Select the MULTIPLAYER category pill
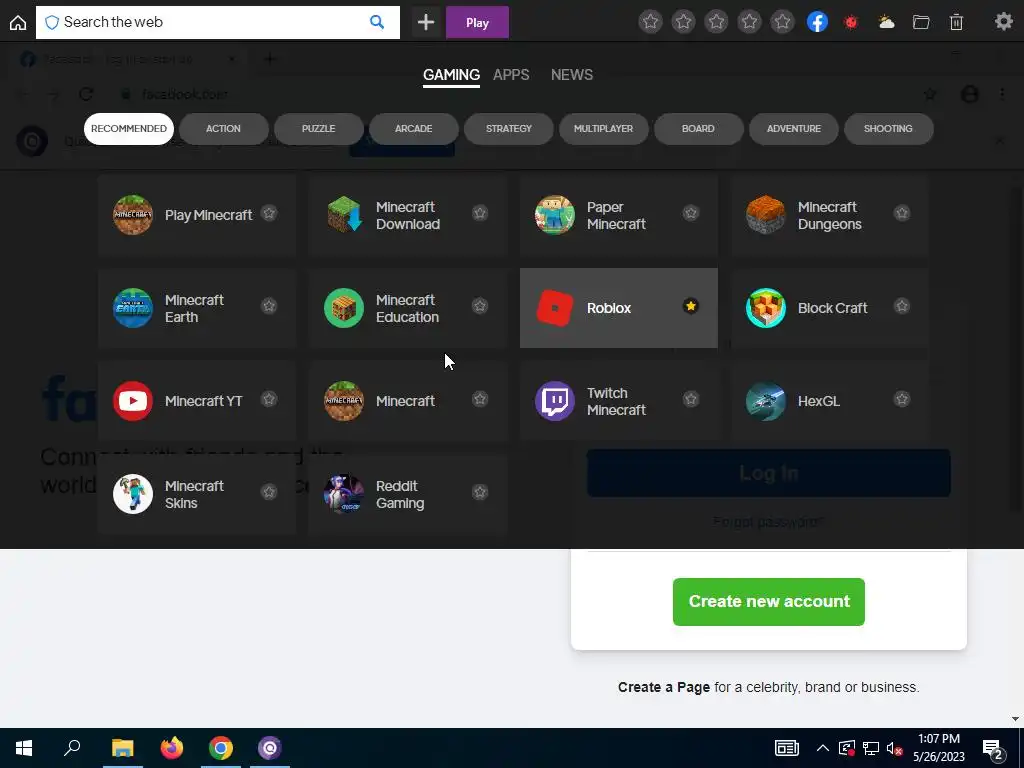 coord(603,129)
